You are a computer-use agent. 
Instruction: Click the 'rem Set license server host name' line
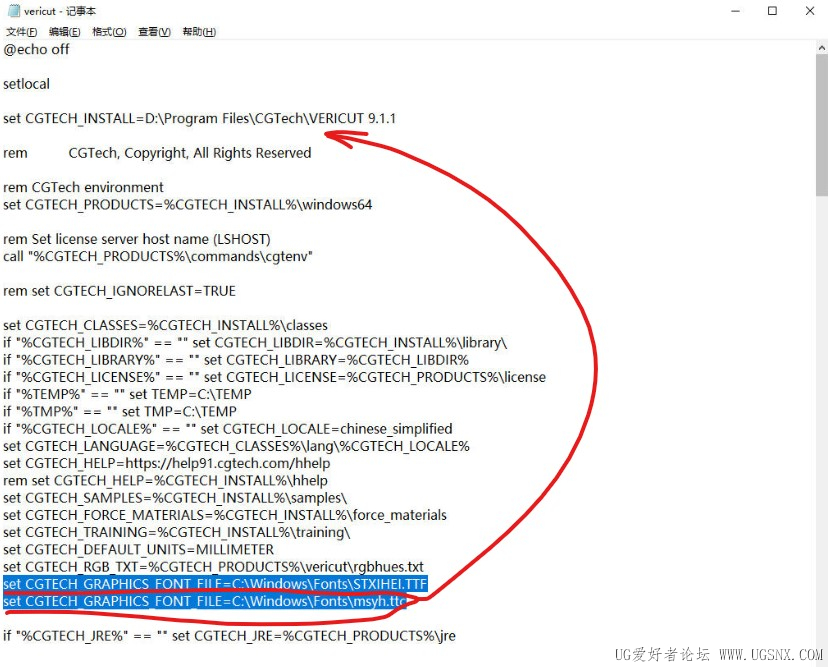click(x=137, y=239)
